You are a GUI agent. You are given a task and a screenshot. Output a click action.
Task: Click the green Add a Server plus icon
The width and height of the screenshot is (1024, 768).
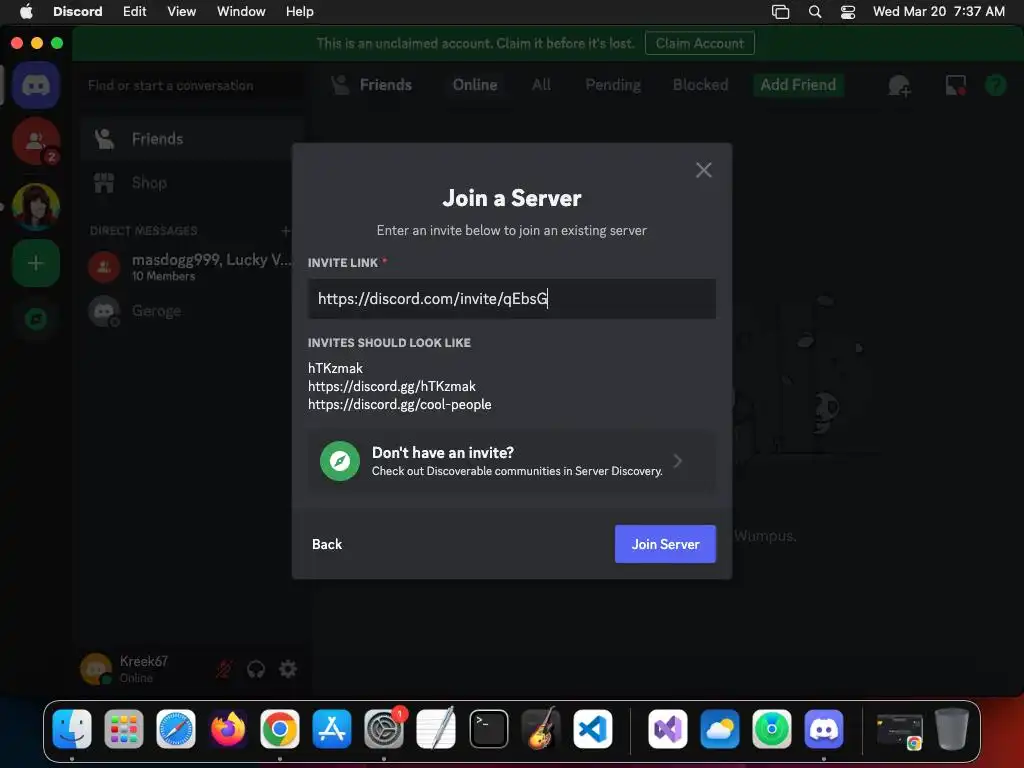[x=36, y=263]
